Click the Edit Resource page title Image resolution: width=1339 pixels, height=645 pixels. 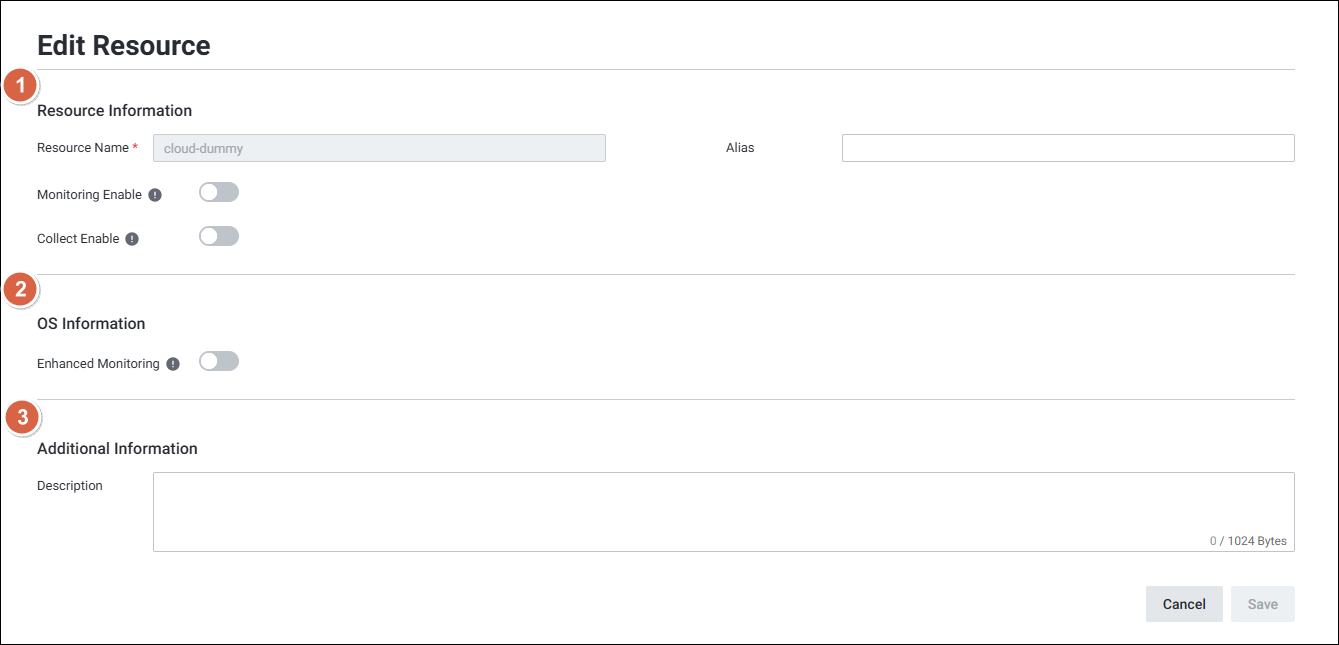click(x=124, y=45)
